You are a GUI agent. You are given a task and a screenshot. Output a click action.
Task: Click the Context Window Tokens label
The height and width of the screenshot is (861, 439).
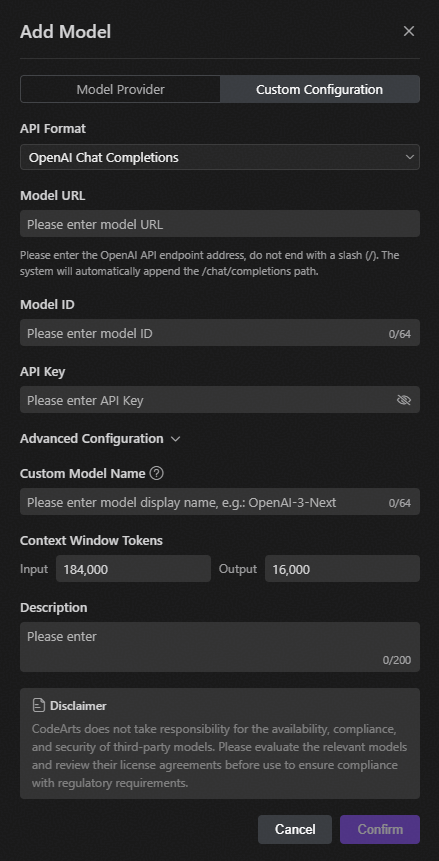(x=91, y=540)
